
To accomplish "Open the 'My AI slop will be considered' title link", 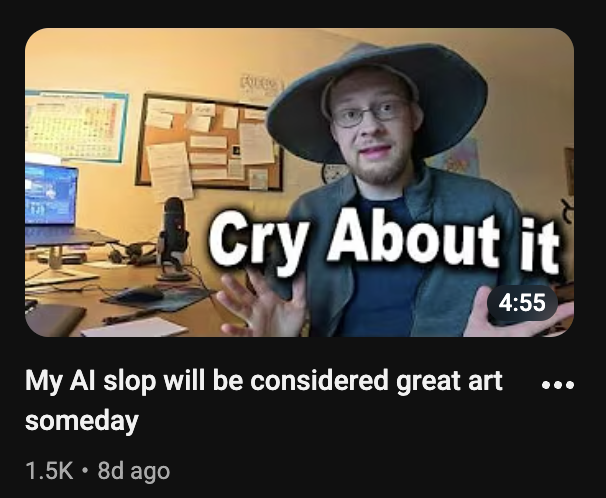I will (264, 400).
